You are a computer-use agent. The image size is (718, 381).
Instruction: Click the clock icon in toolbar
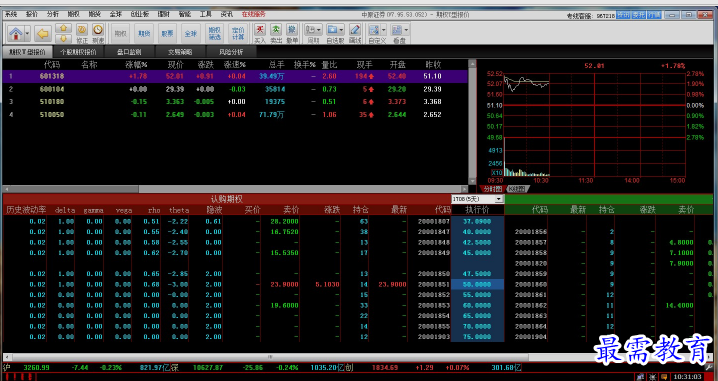(x=98, y=30)
